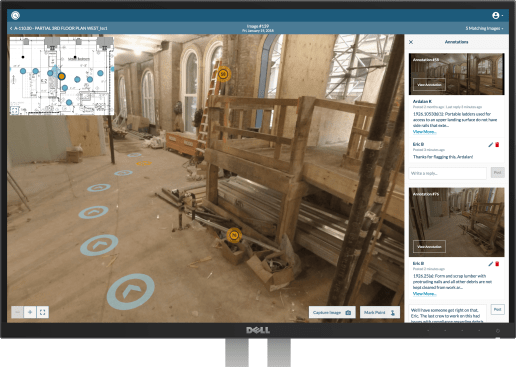The height and width of the screenshot is (367, 516).
Task: Click the reply box starting 'We'll have someone'
Action: [x=447, y=314]
